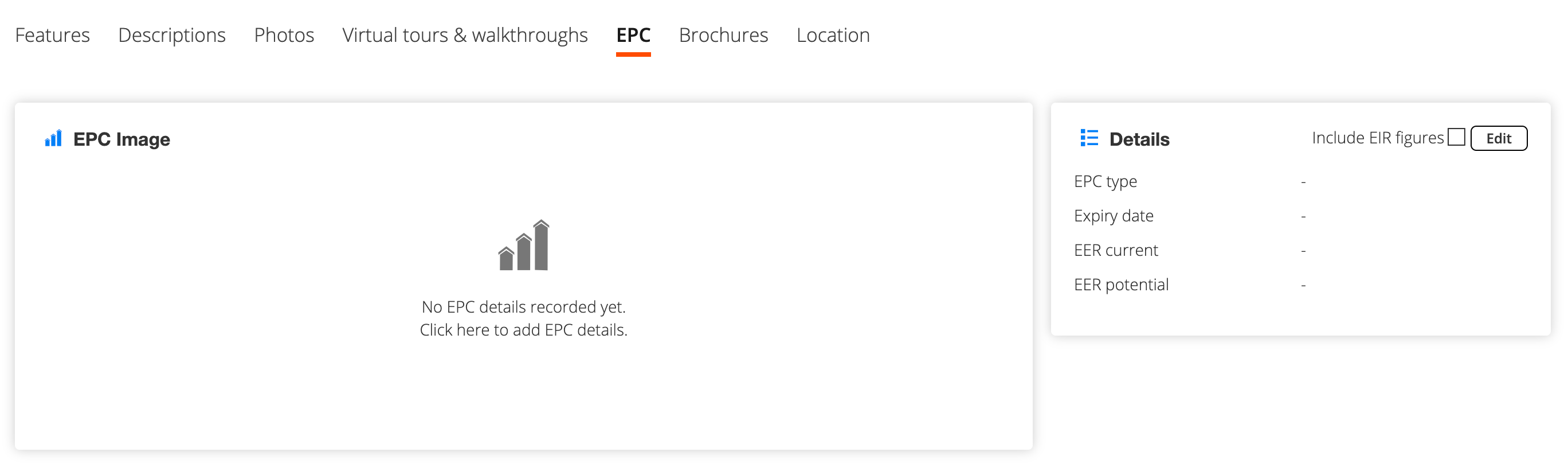This screenshot has width=1568, height=475.
Task: Click the Expiry date row label
Action: click(1114, 216)
